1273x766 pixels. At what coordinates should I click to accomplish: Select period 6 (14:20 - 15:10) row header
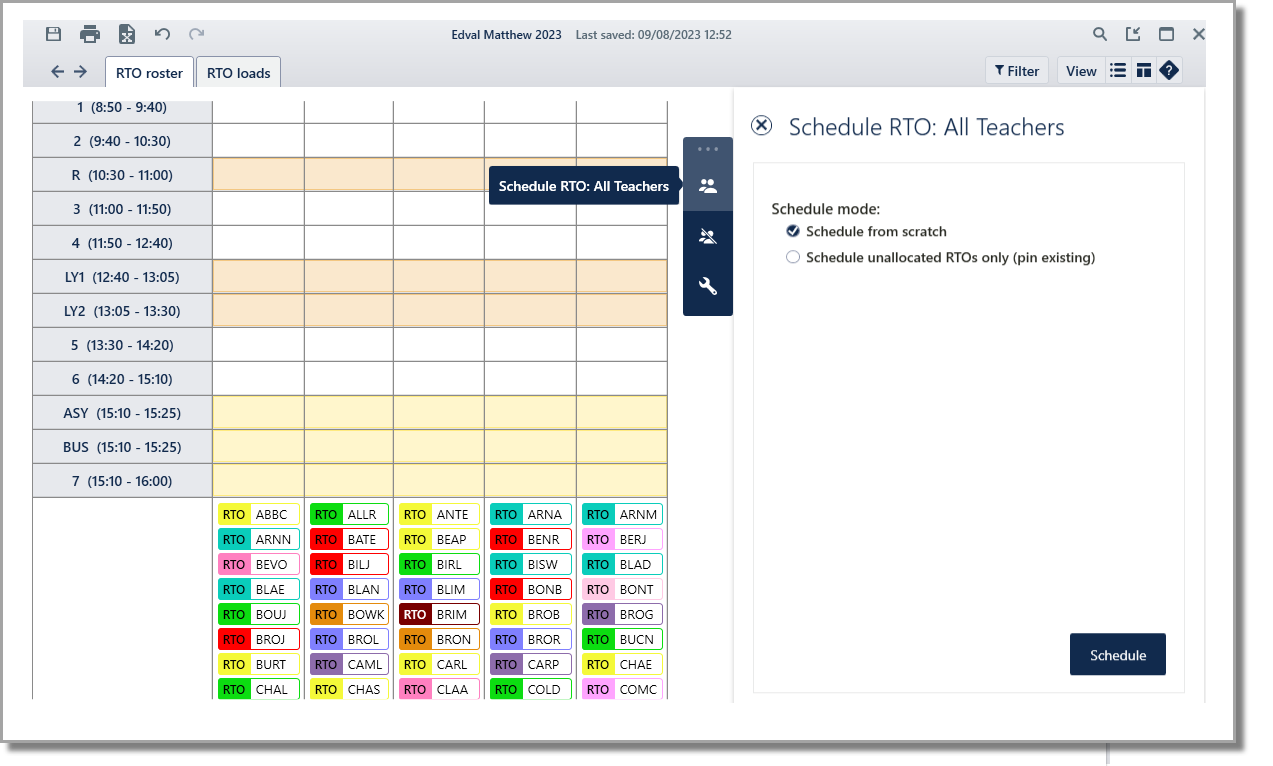coord(122,379)
